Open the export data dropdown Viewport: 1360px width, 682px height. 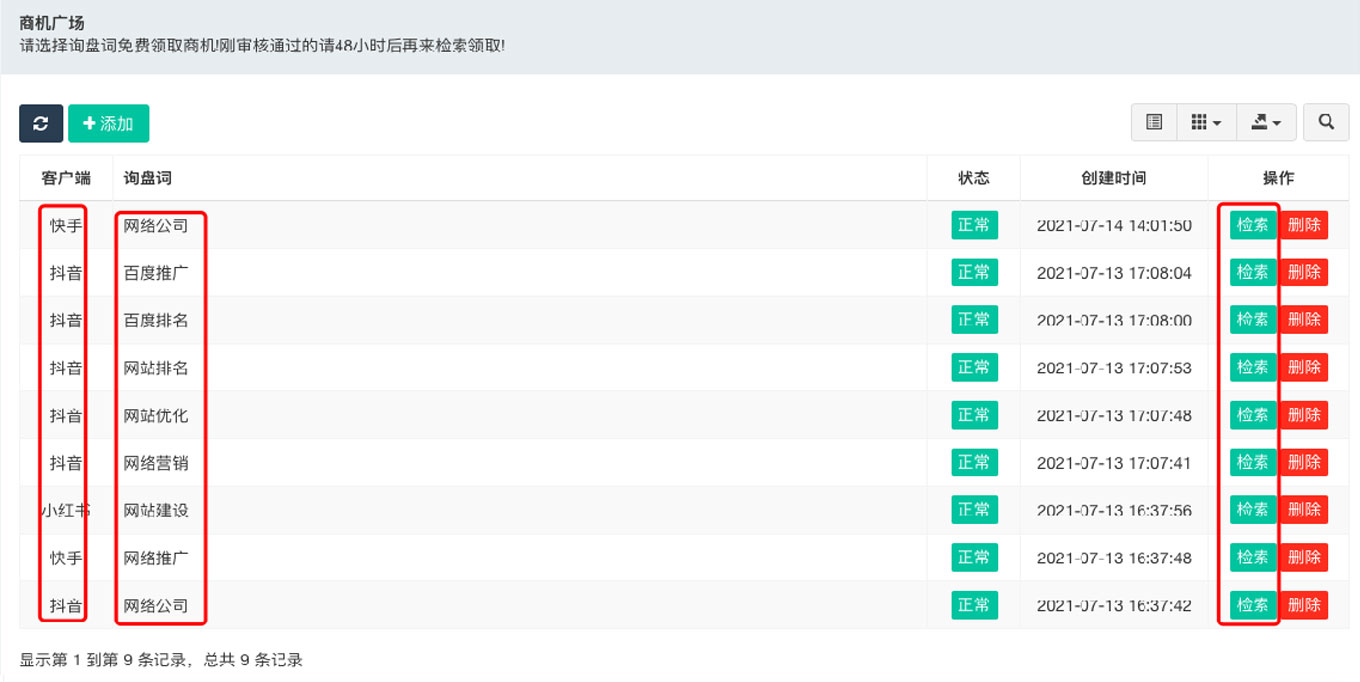[x=1267, y=122]
